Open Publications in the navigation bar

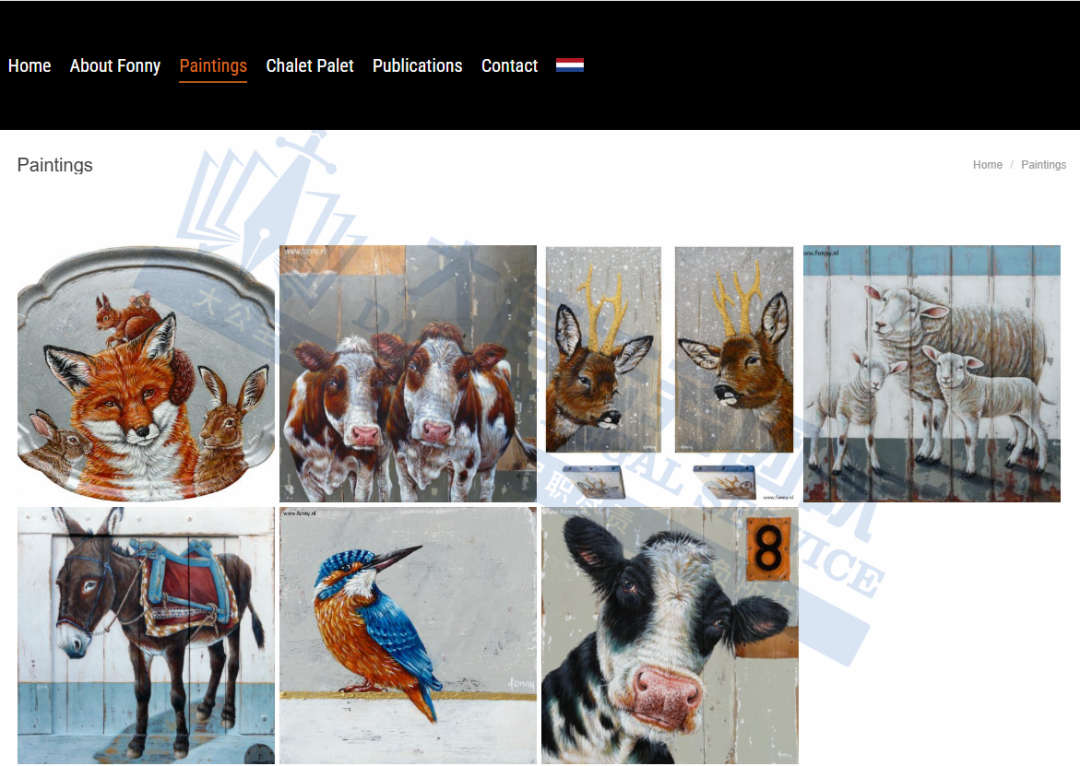[417, 65]
